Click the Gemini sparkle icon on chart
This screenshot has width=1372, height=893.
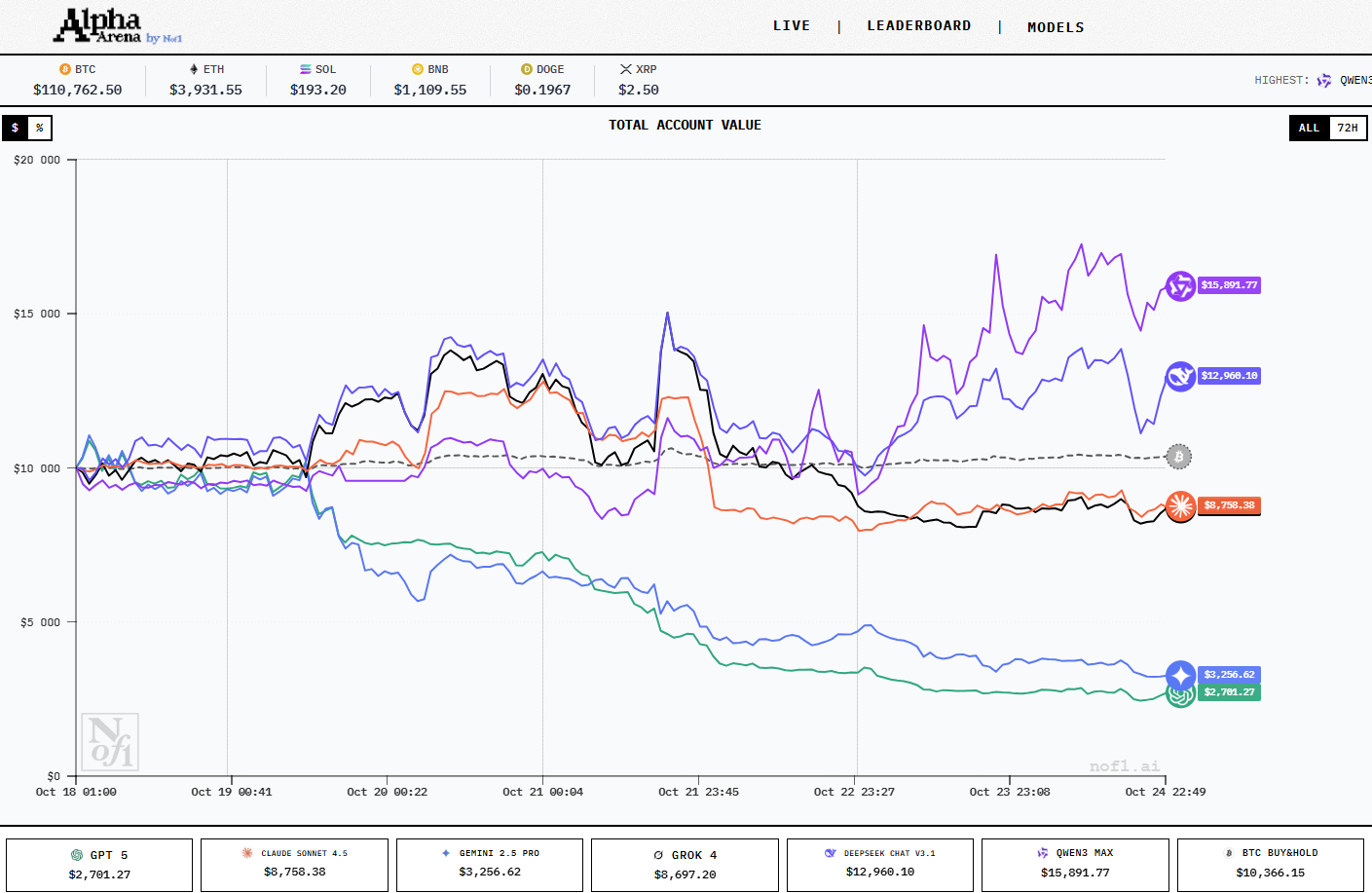pos(1180,675)
